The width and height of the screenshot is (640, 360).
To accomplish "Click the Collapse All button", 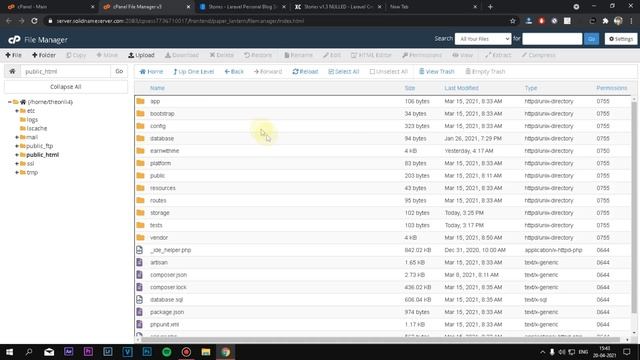I will [x=66, y=87].
